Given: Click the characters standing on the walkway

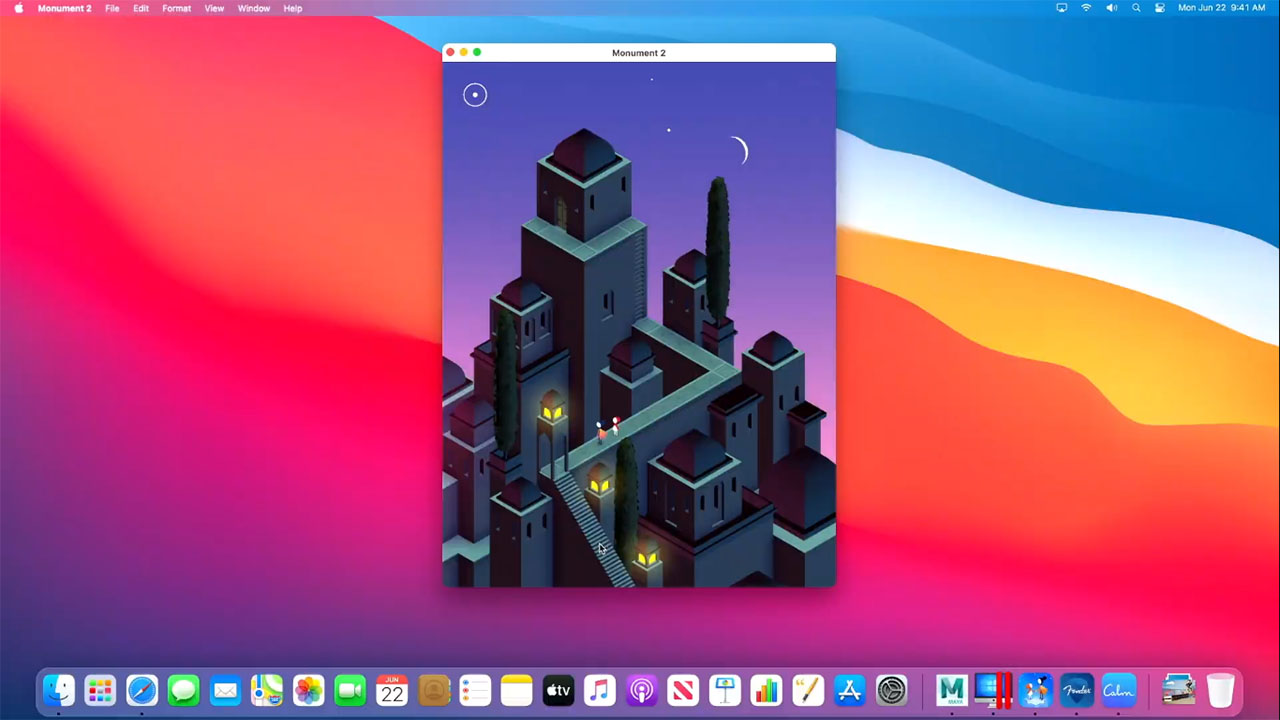Looking at the screenshot, I should [x=606, y=428].
